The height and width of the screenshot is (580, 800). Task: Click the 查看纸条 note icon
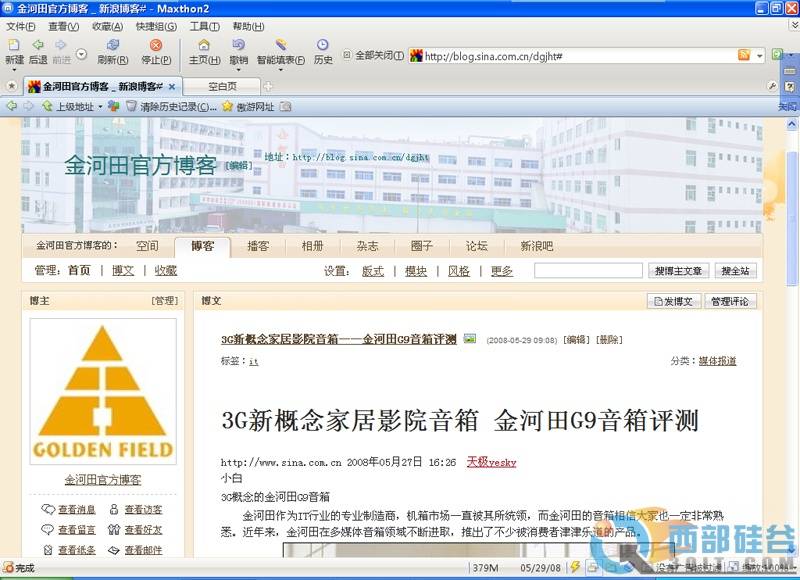47,550
